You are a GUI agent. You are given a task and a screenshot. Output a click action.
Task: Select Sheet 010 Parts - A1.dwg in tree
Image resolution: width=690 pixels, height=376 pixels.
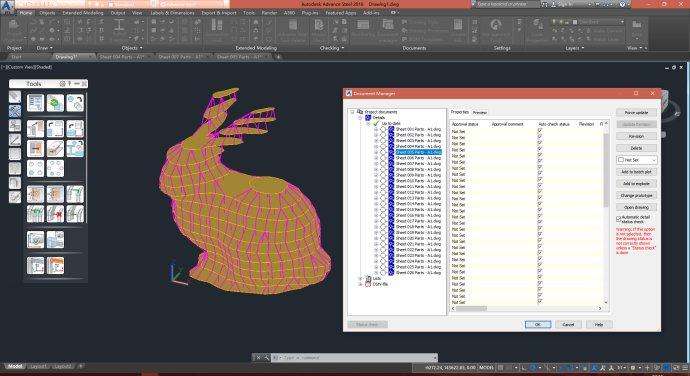[x=418, y=181]
